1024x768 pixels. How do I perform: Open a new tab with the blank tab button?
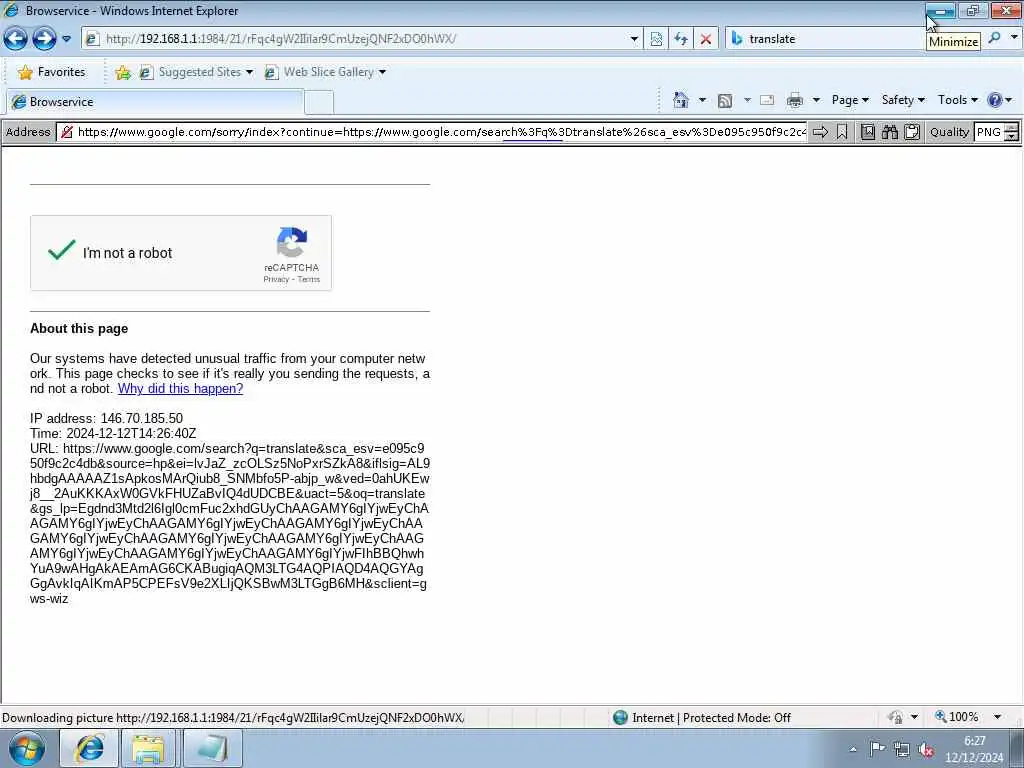[319, 103]
